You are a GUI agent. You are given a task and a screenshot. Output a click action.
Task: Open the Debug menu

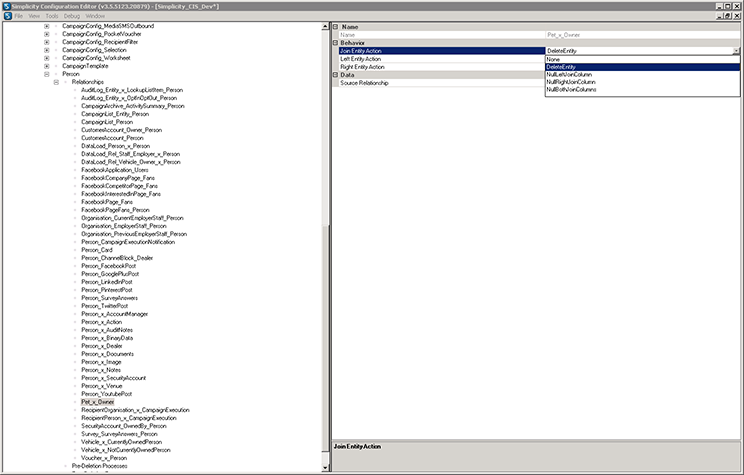pos(71,16)
